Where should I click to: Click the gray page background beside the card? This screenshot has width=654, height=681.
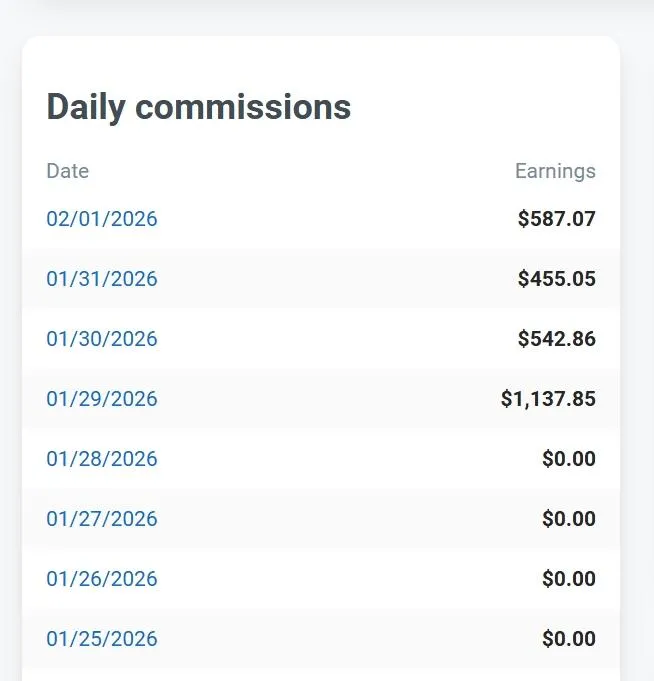pyautogui.click(x=637, y=350)
